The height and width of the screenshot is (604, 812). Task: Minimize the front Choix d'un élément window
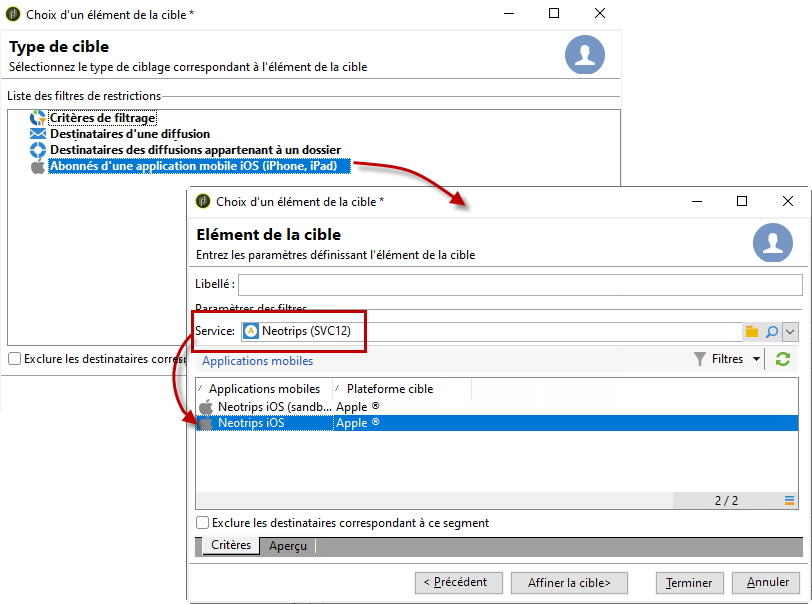pyautogui.click(x=697, y=201)
